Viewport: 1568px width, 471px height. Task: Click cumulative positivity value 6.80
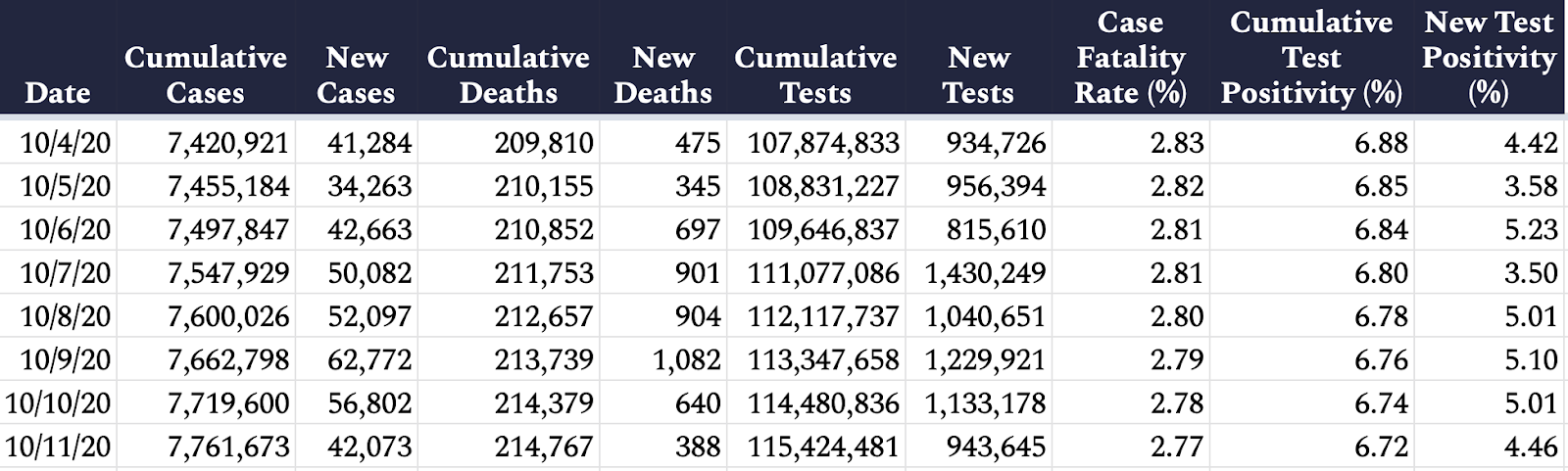click(1381, 272)
